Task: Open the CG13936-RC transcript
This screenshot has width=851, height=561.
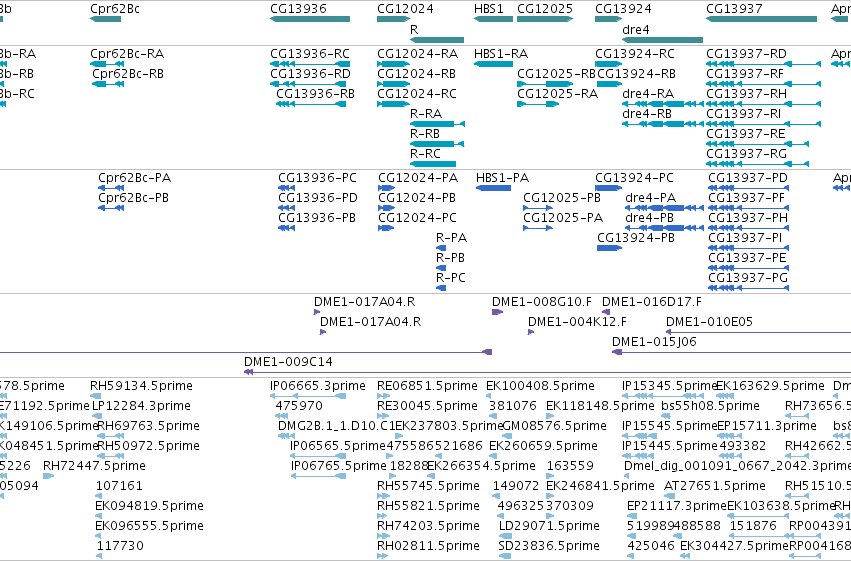Action: [308, 64]
